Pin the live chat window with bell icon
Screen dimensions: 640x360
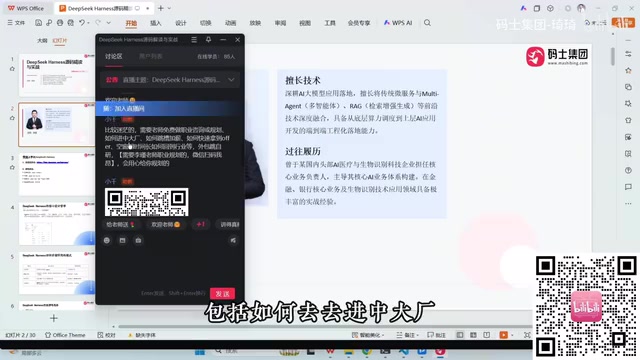pyautogui.click(x=209, y=40)
